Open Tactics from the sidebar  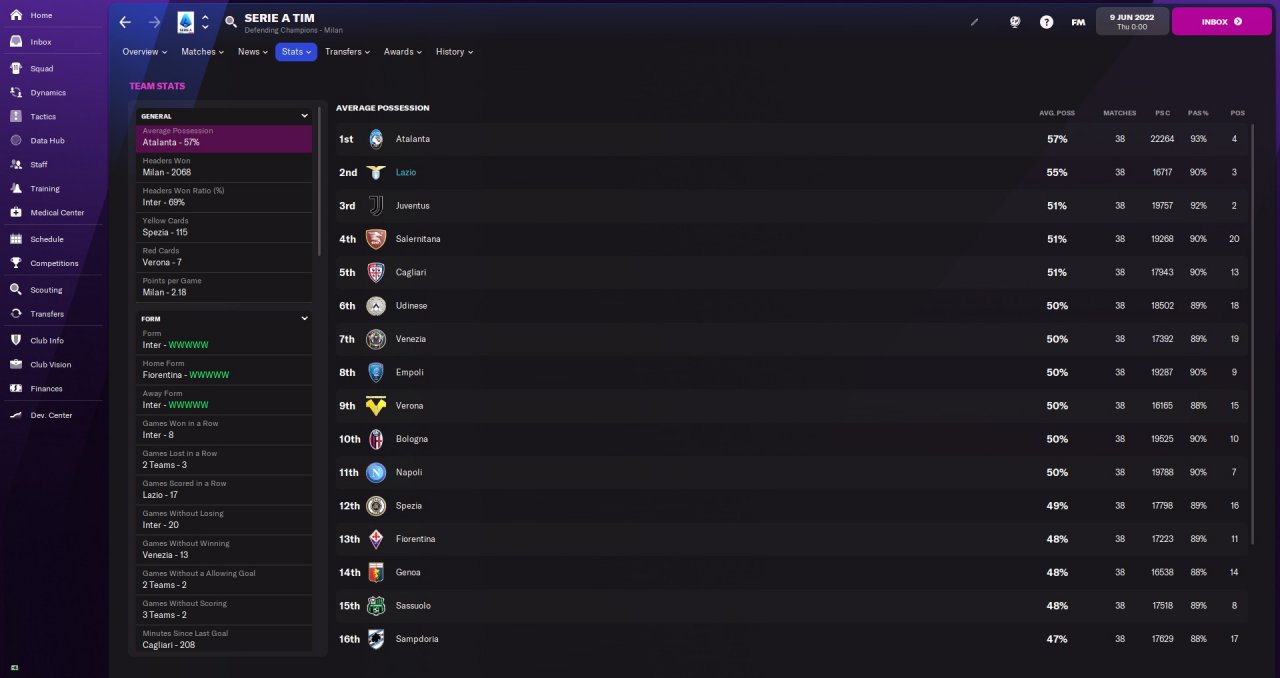point(43,117)
